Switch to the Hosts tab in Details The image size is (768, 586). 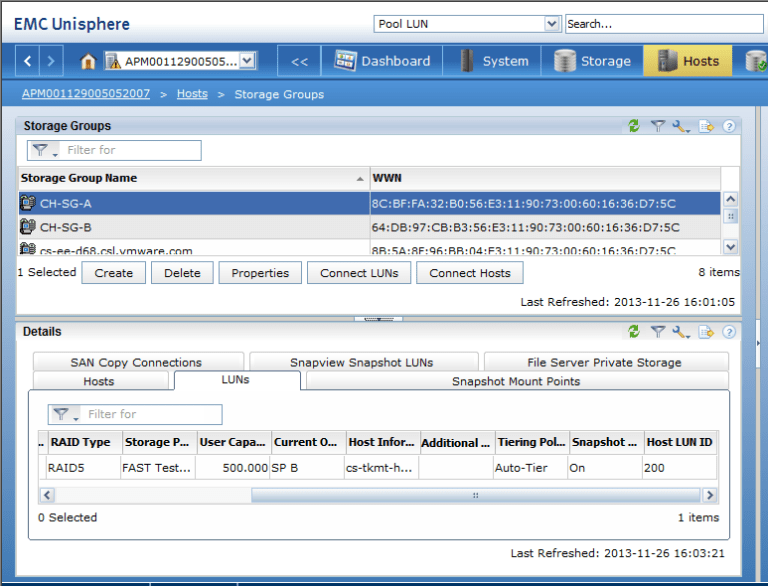[100, 381]
